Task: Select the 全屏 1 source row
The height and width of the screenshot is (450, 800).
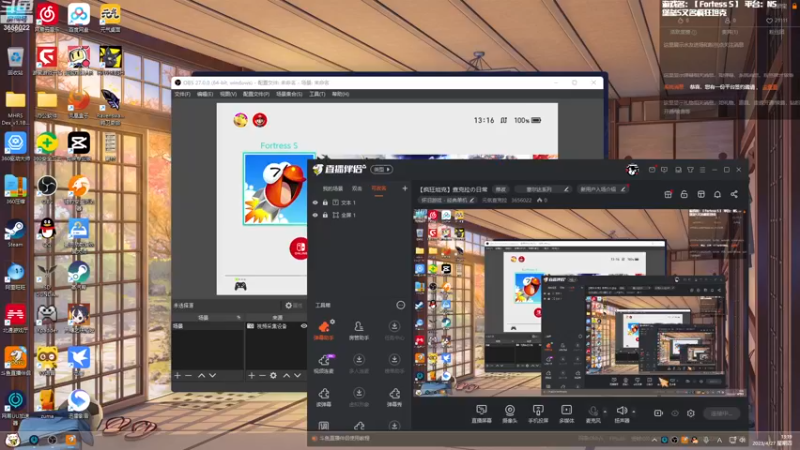Action: (360, 215)
